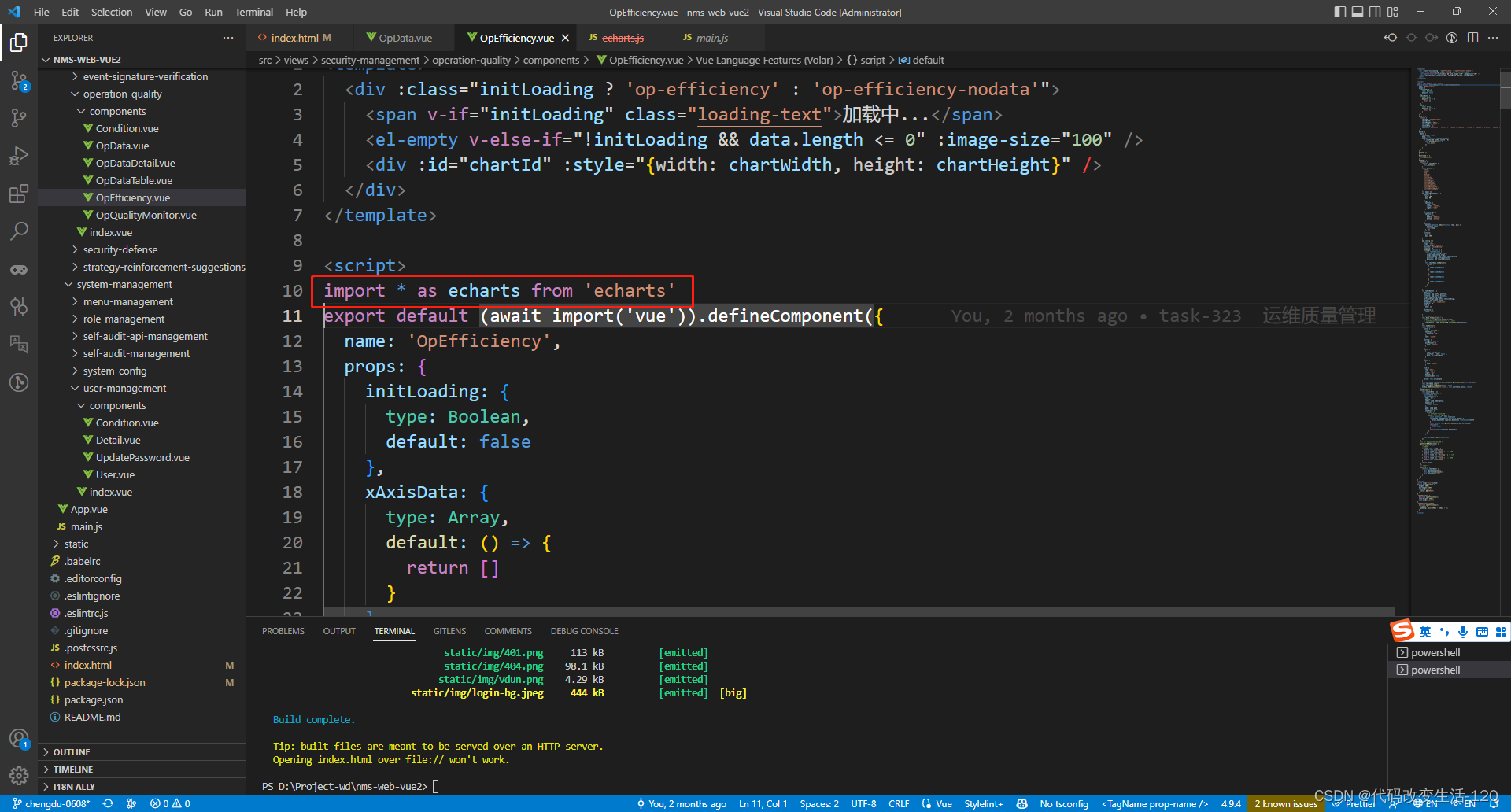
Task: Click the Sogou microphone voice input icon
Action: (x=1463, y=632)
